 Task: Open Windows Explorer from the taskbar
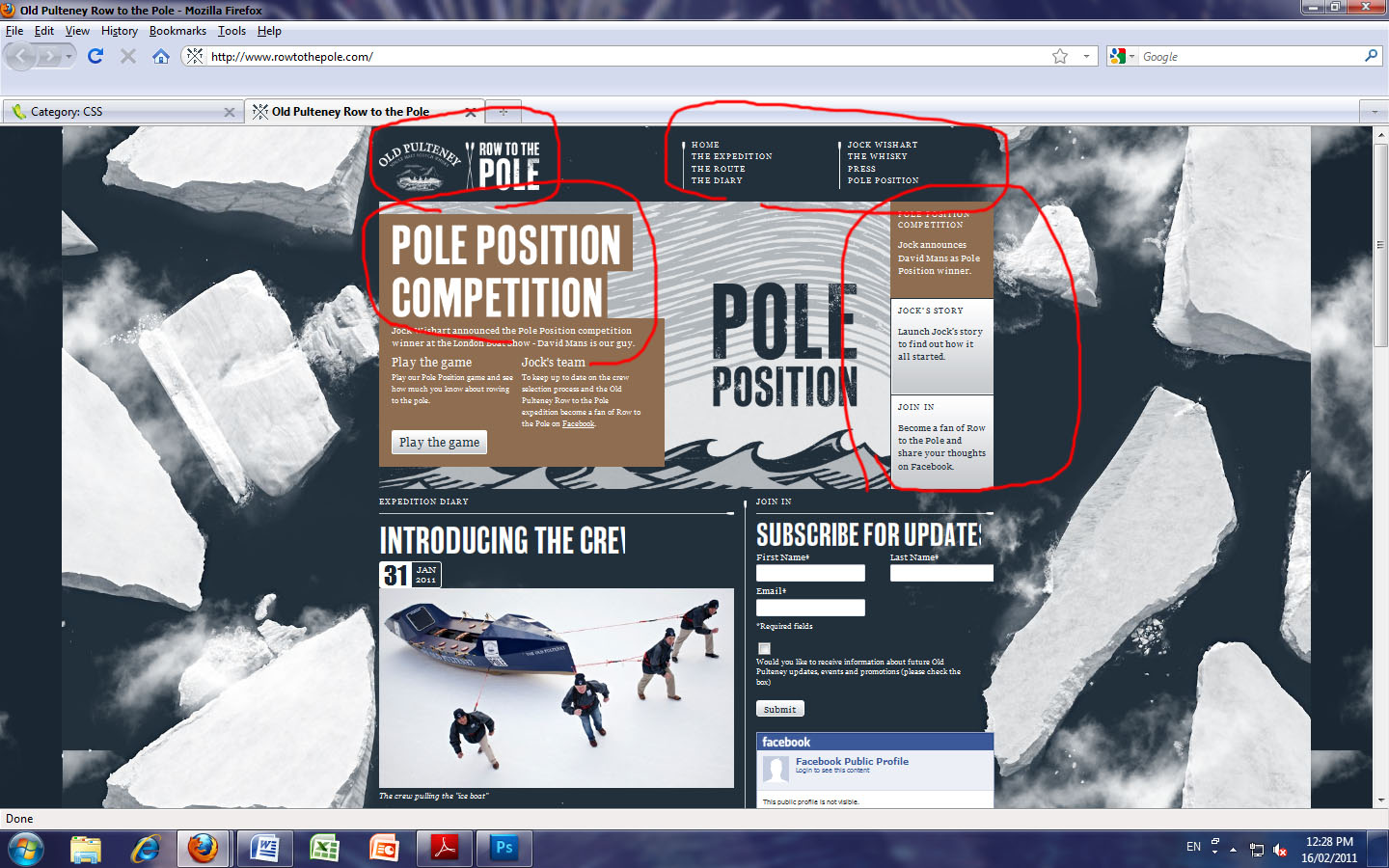coord(86,849)
